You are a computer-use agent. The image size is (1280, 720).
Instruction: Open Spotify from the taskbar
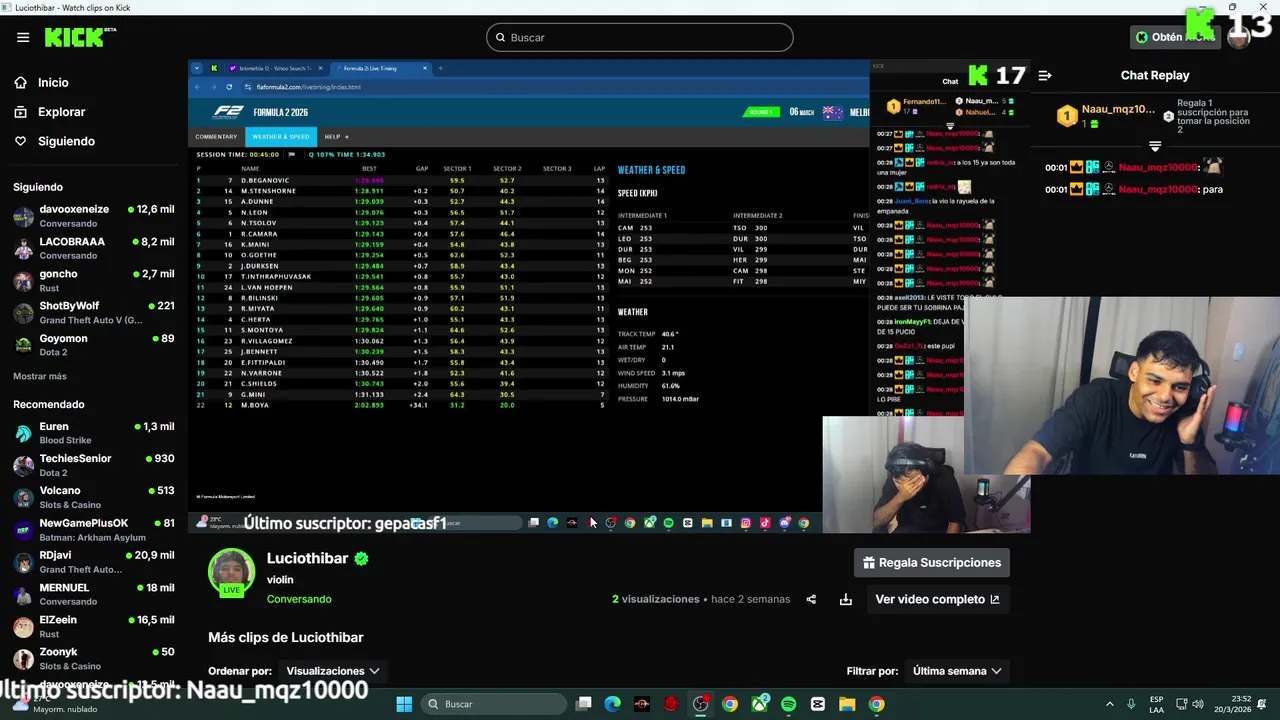pyautogui.click(x=788, y=704)
